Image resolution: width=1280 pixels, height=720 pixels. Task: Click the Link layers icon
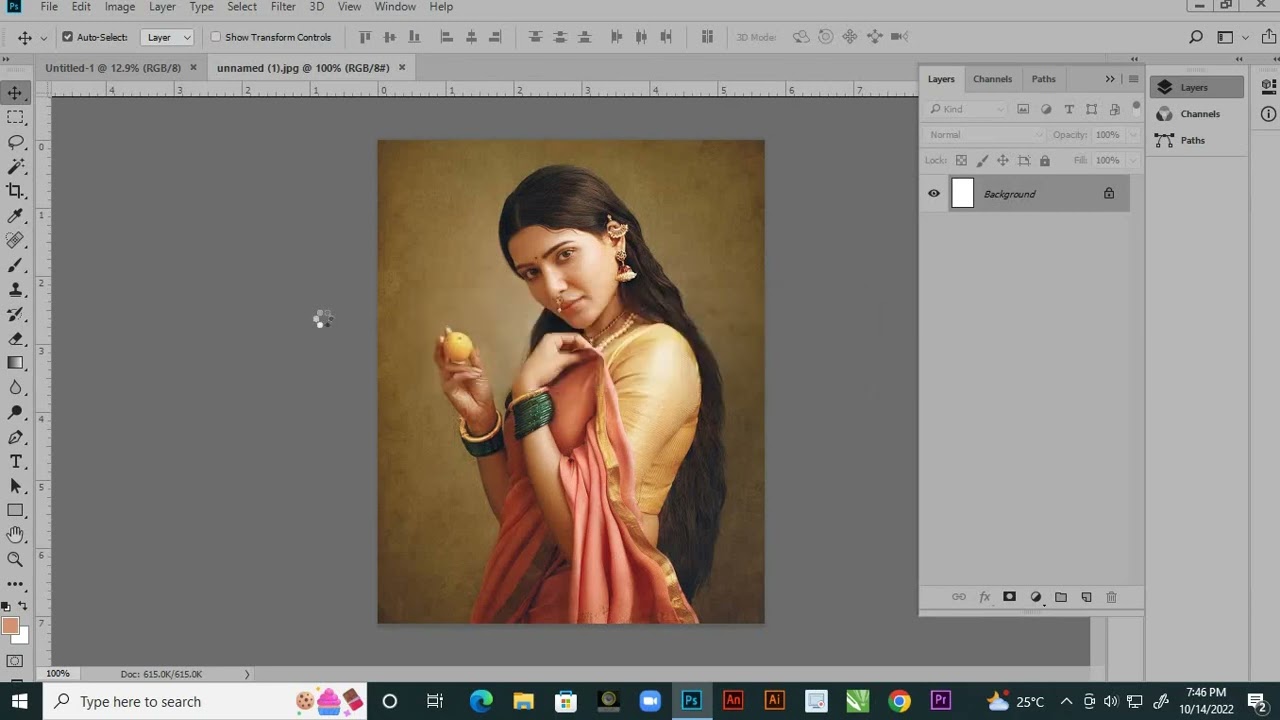pos(959,597)
